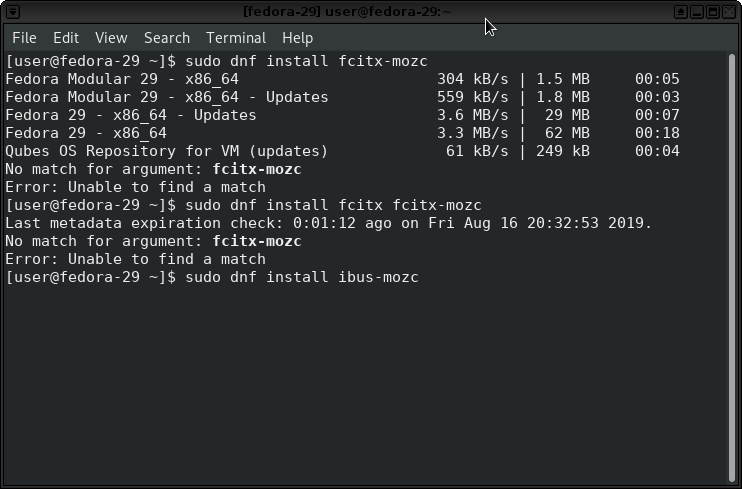Image resolution: width=742 pixels, height=489 pixels.
Task: Click the typed command 'sudo dnf install ibus-mozc'
Action: pos(300,277)
